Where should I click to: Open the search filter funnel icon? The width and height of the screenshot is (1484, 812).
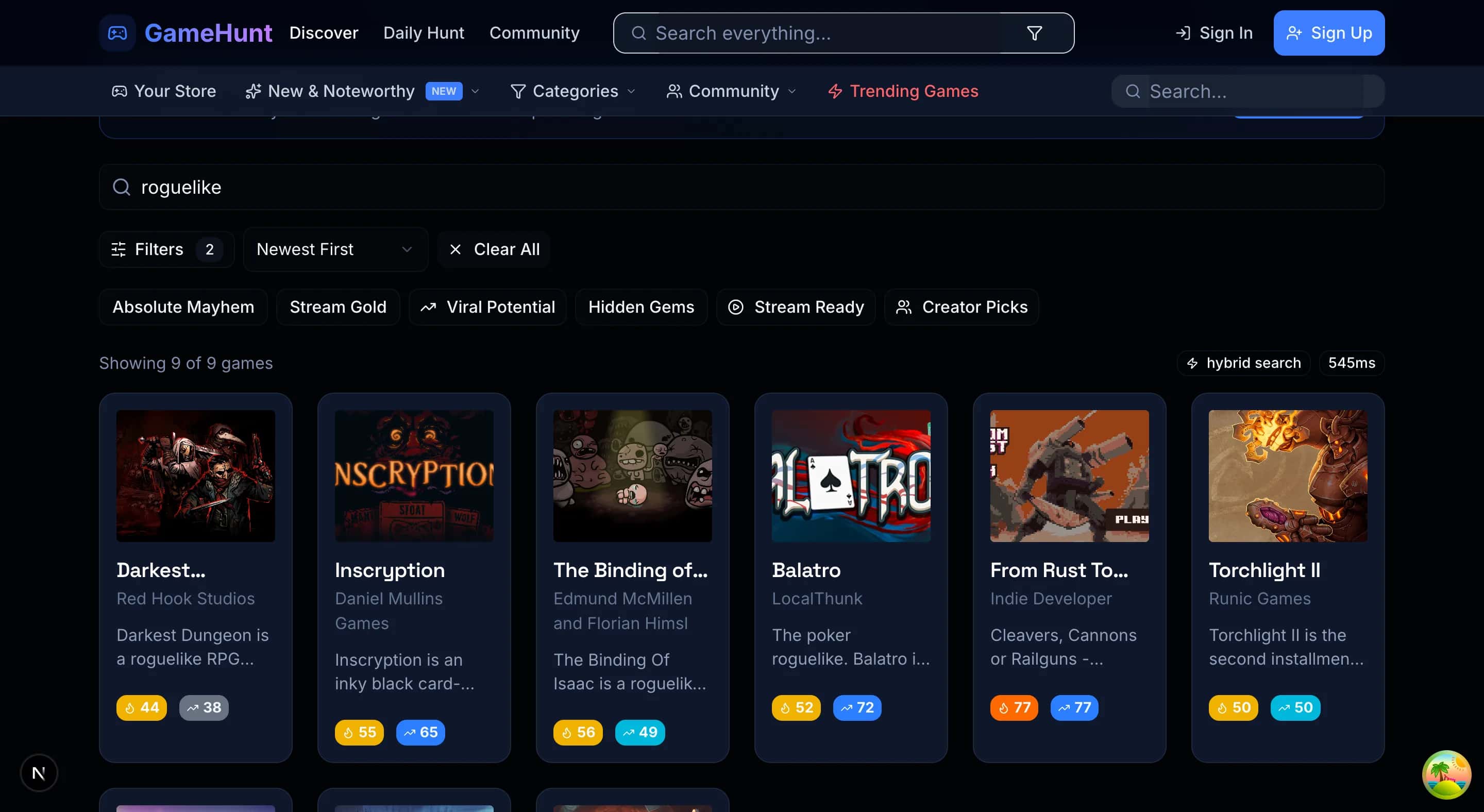point(1034,33)
